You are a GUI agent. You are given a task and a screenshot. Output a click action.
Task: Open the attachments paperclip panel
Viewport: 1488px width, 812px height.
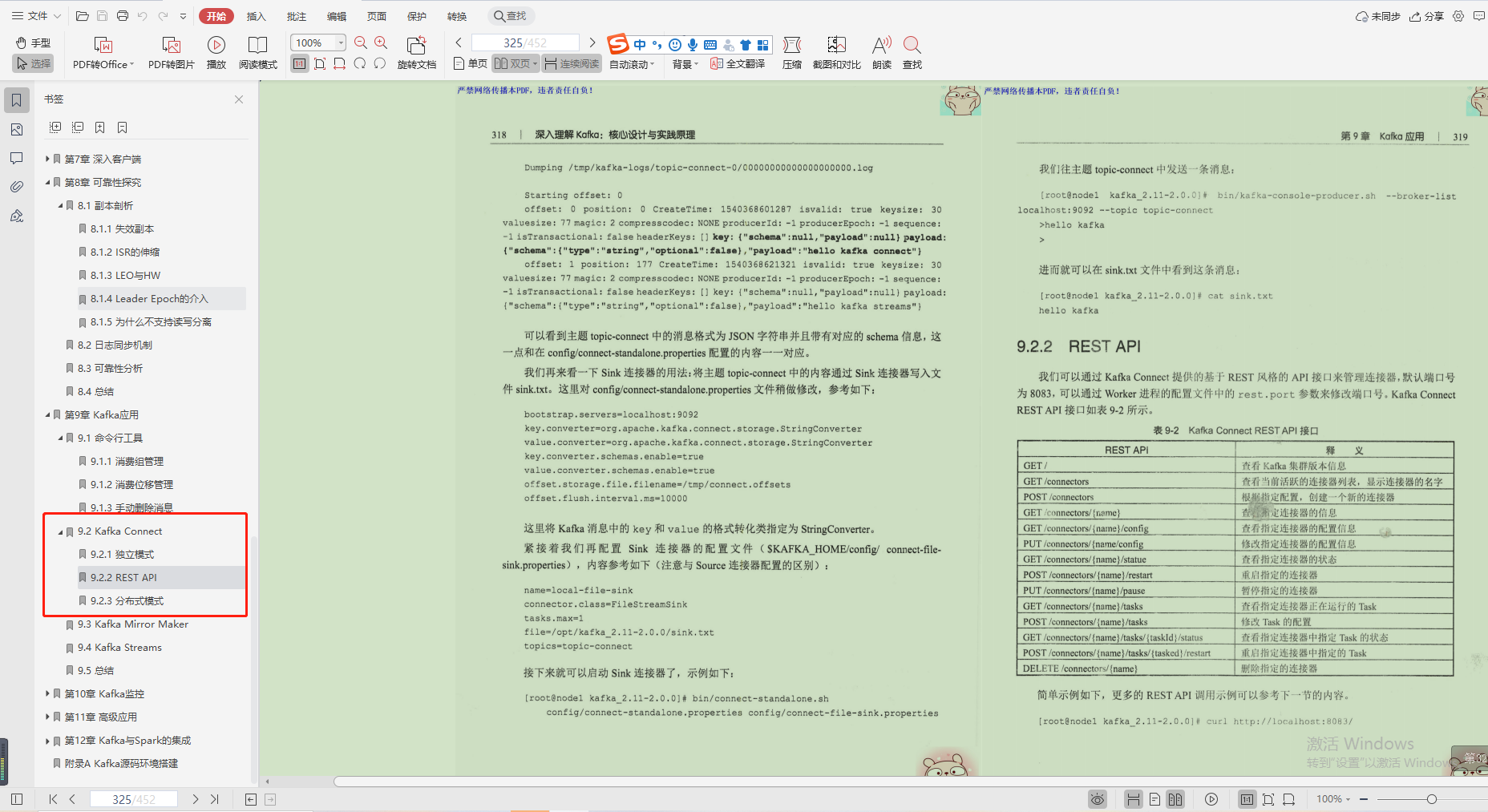17,187
